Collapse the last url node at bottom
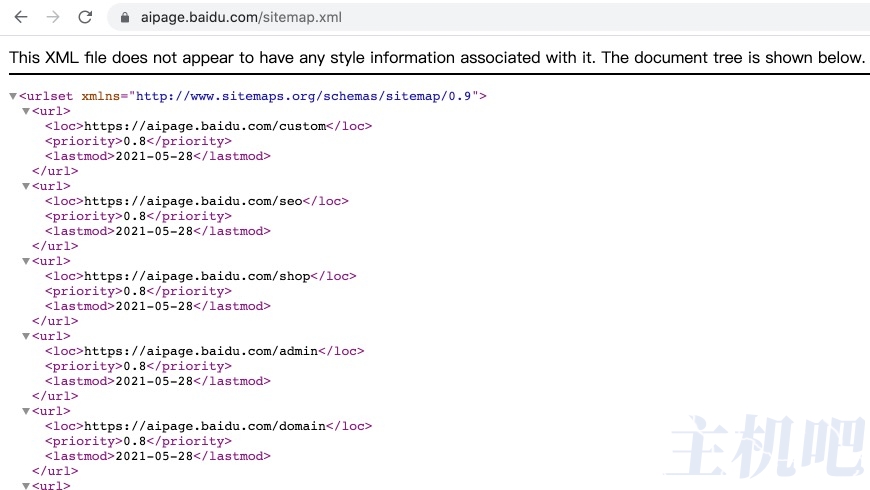Screen dimensions: 870x490 click(26, 486)
